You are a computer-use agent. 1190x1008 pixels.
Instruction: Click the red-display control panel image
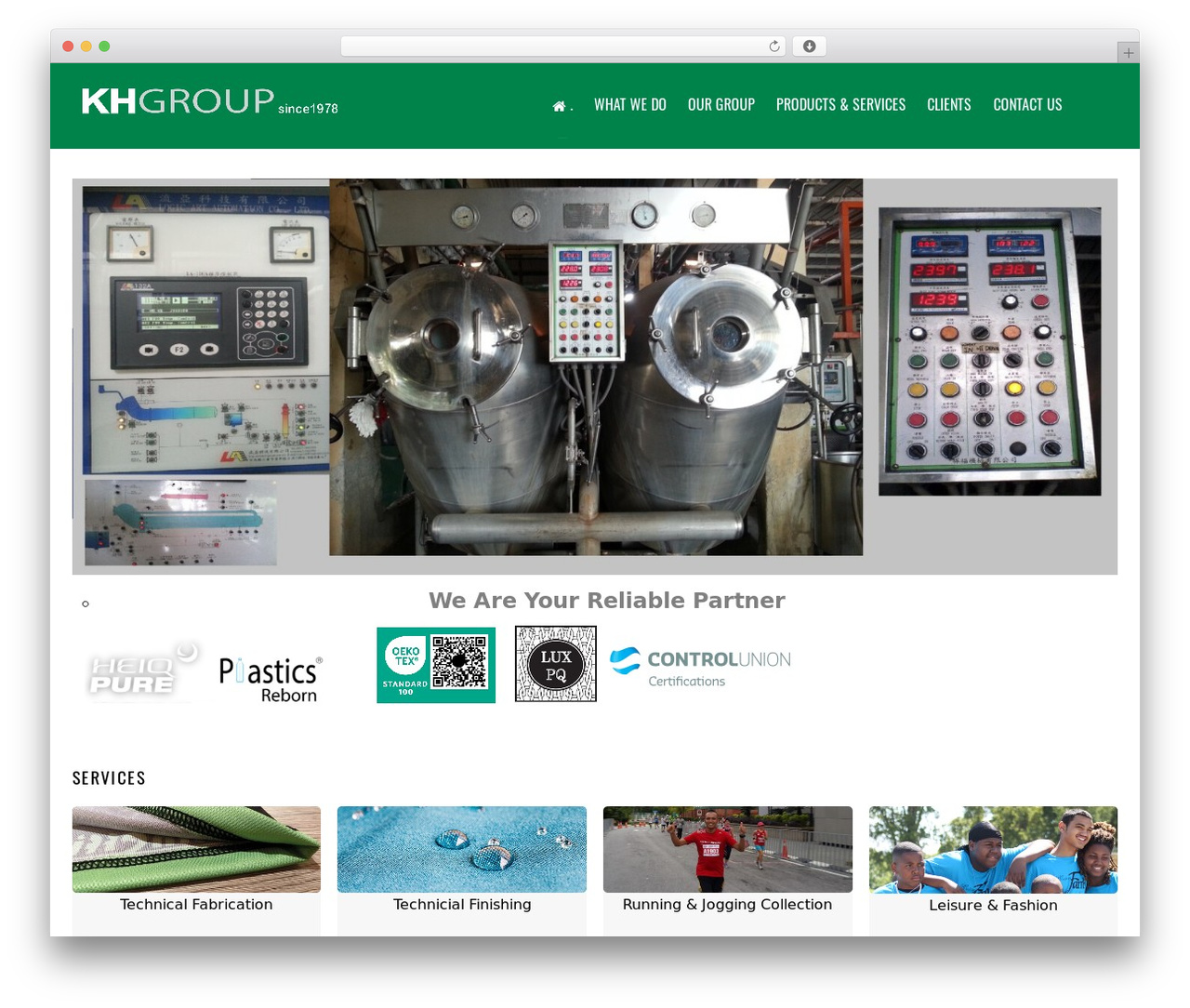point(990,351)
